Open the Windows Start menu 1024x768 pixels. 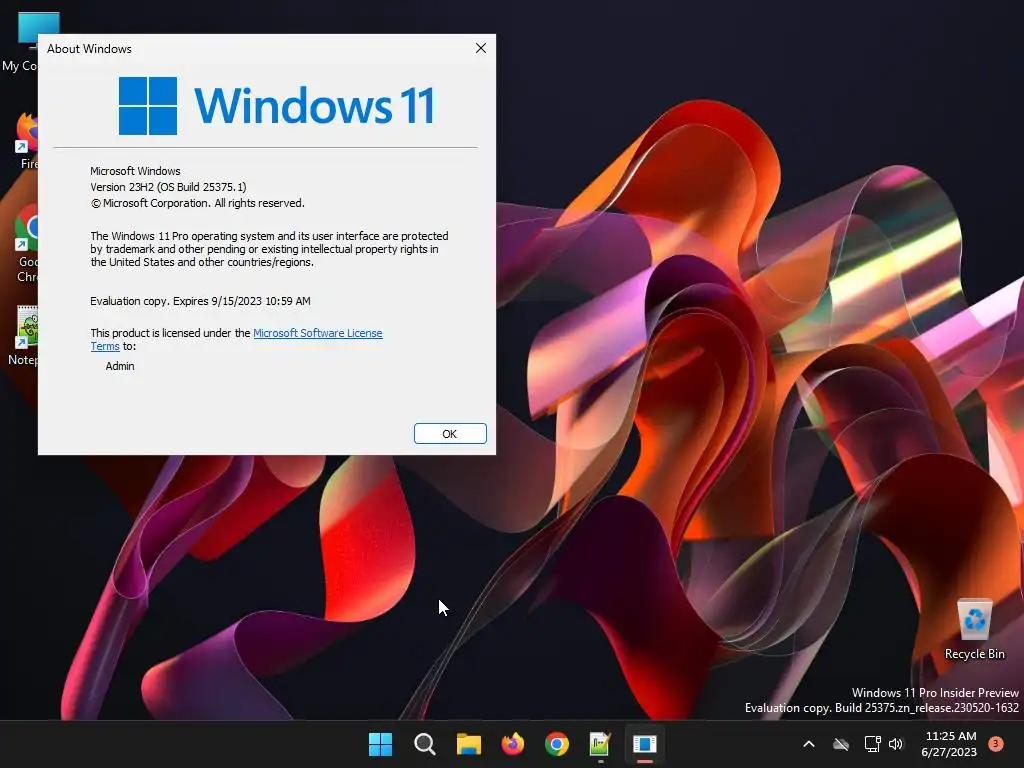pyautogui.click(x=380, y=744)
